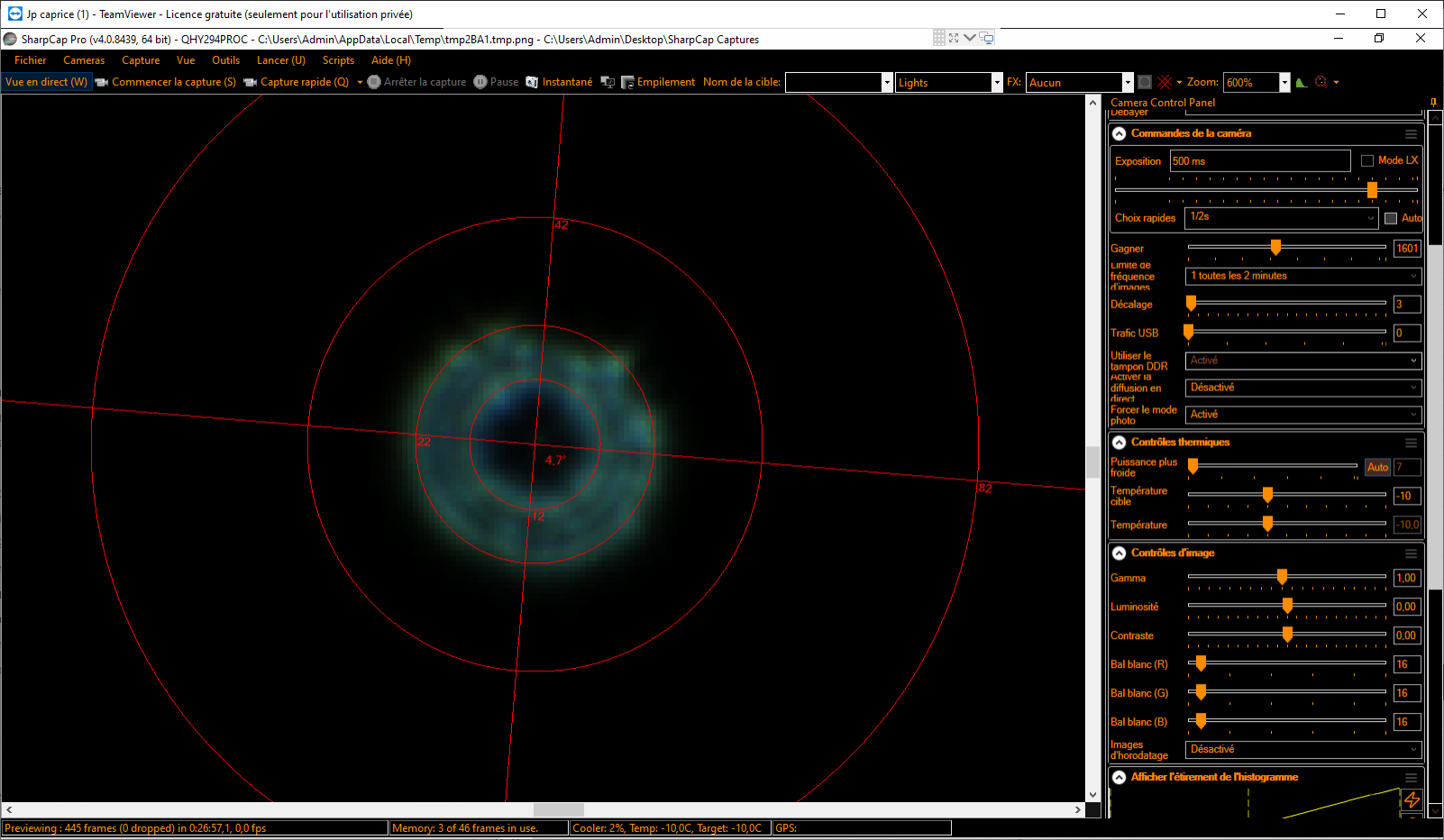Collapse the Commandes de la caméra section
The image size is (1444, 840).
coord(1119,133)
